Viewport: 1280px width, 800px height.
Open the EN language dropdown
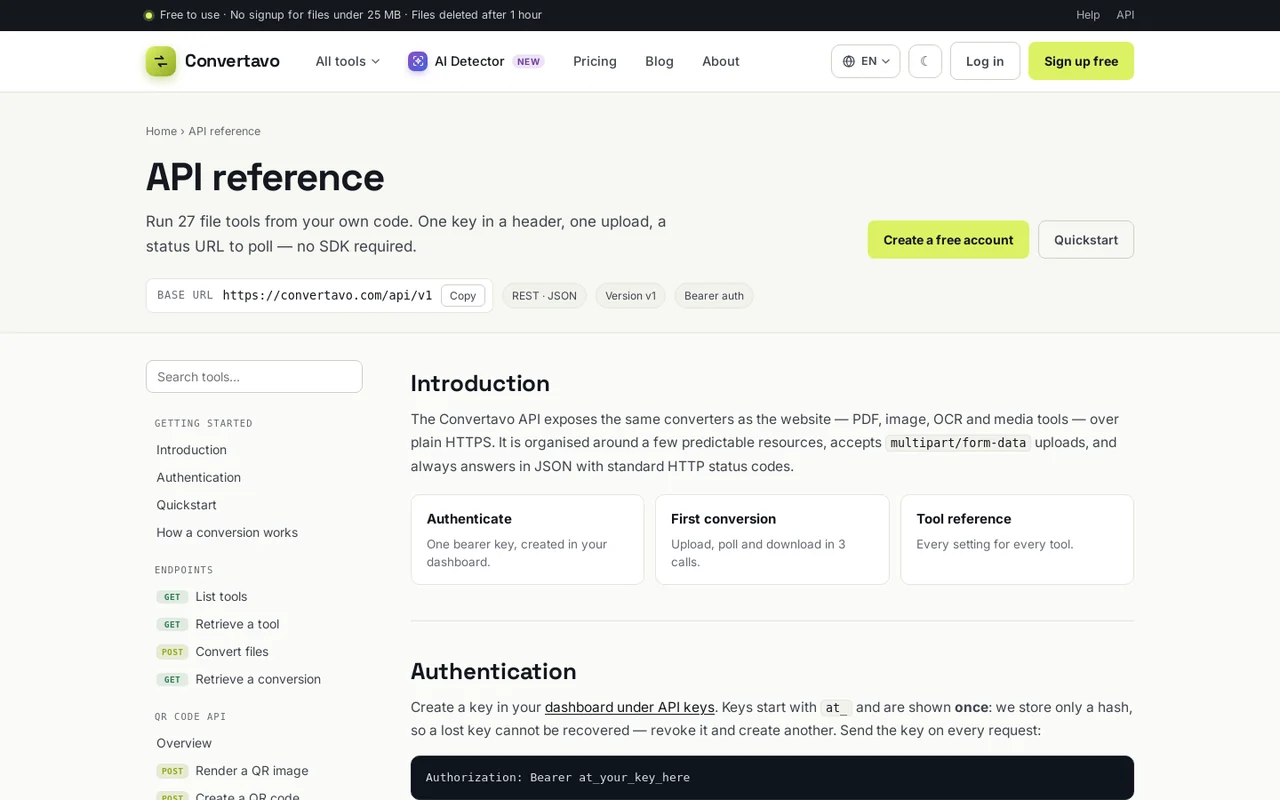point(866,61)
